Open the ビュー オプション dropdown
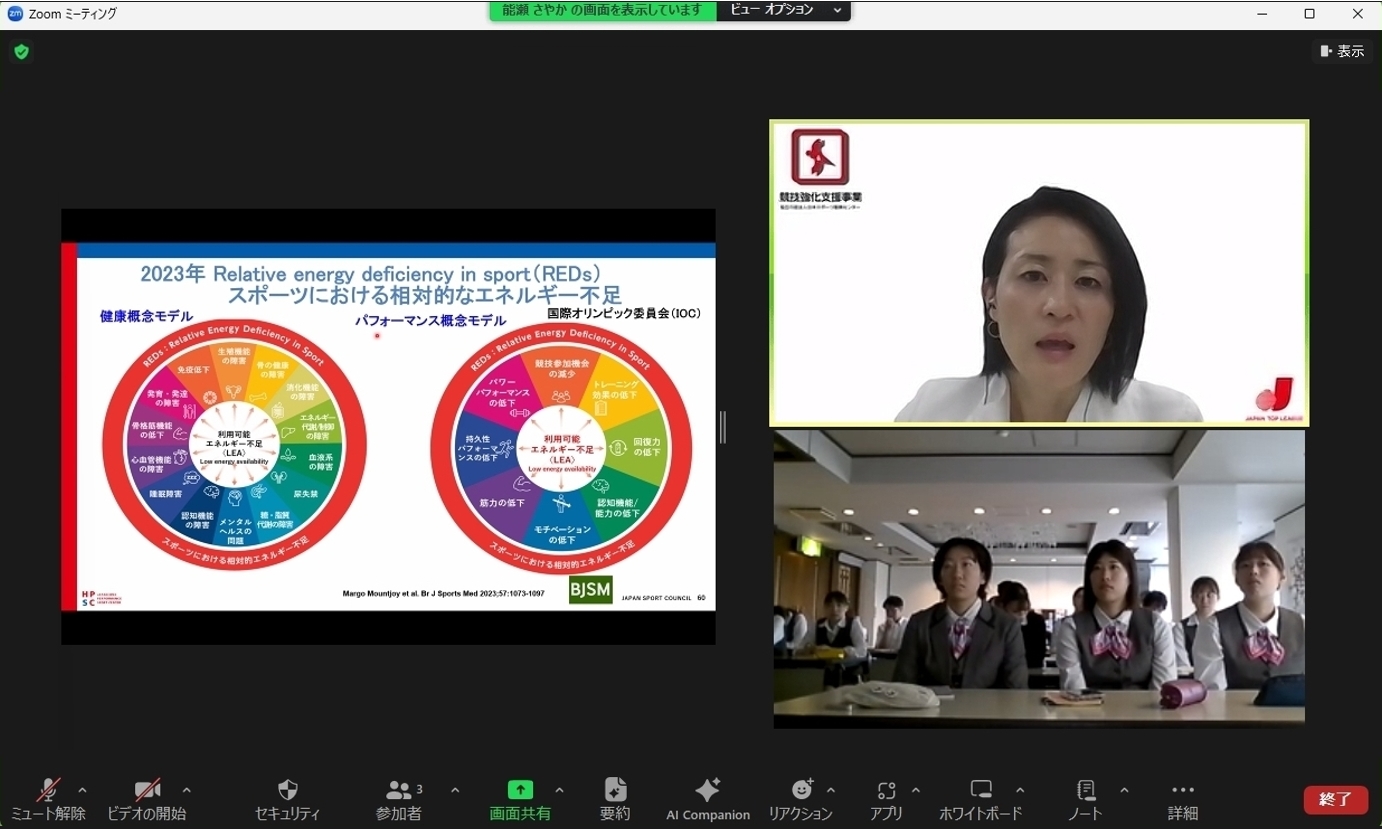The height and width of the screenshot is (829, 1382). pyautogui.click(x=784, y=10)
